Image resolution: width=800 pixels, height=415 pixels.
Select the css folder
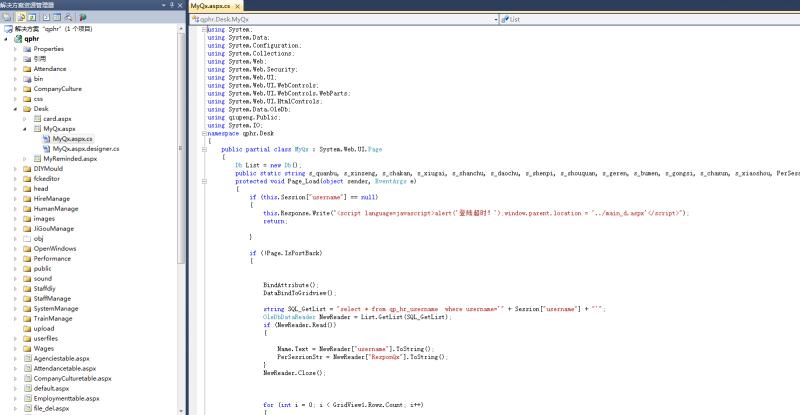pyautogui.click(x=38, y=99)
